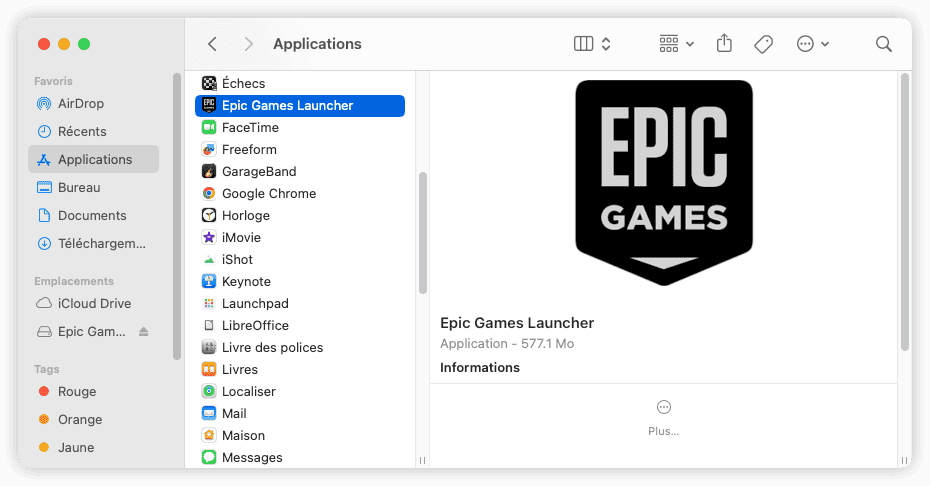Open iCloud Drive in the sidebar
The image size is (930, 486).
[x=93, y=304]
